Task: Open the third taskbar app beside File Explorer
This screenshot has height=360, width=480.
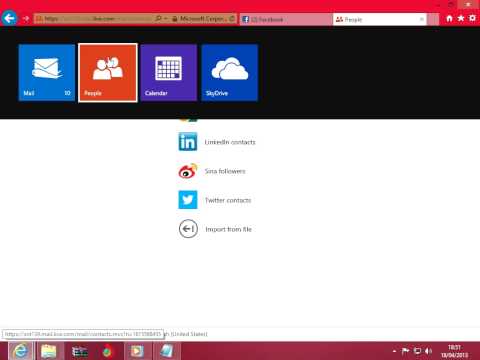Action: 80,351
